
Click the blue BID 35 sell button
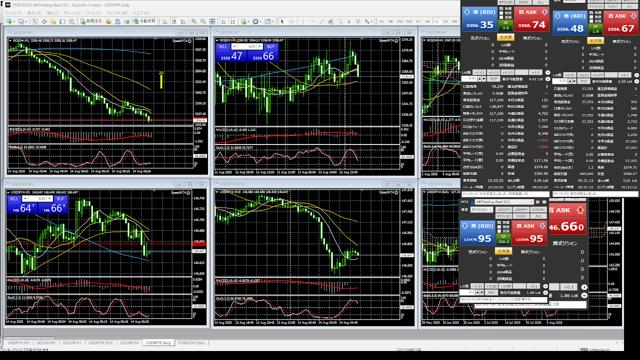point(480,19)
